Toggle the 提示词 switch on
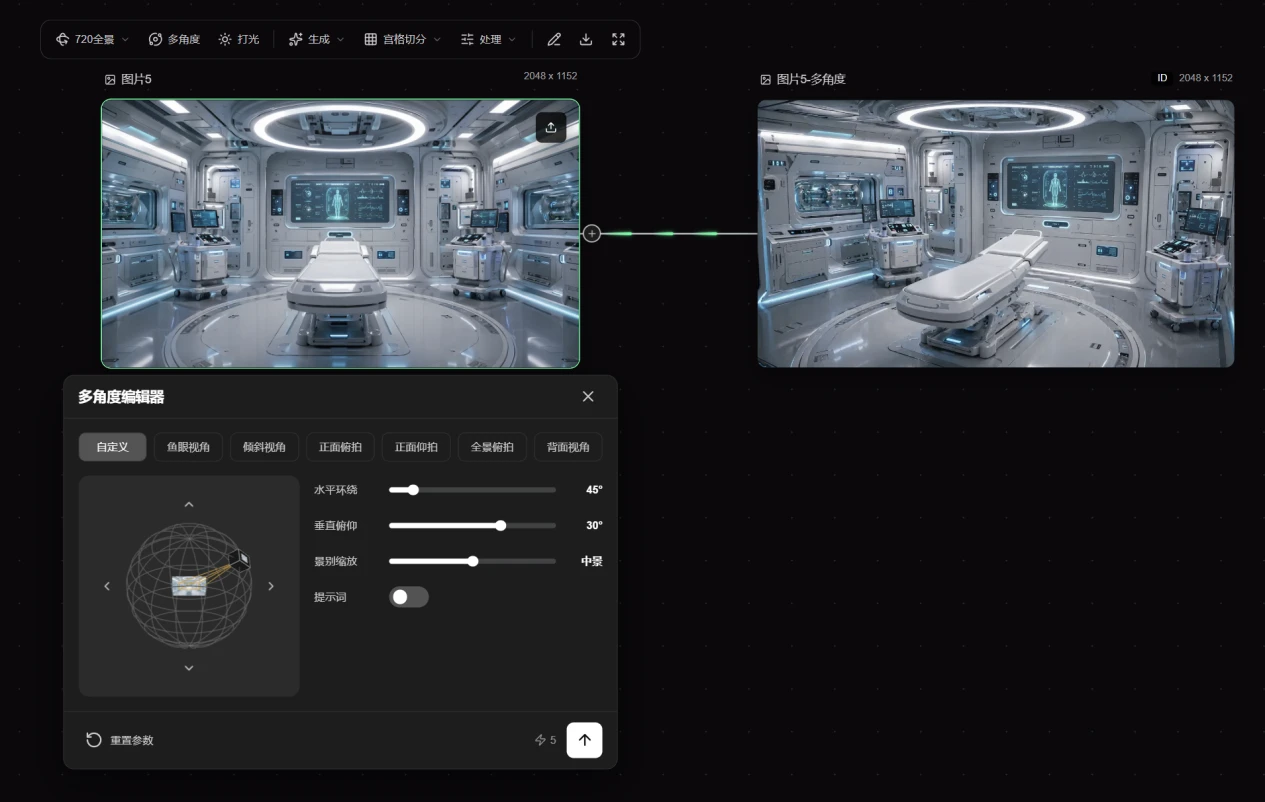 pyautogui.click(x=408, y=597)
